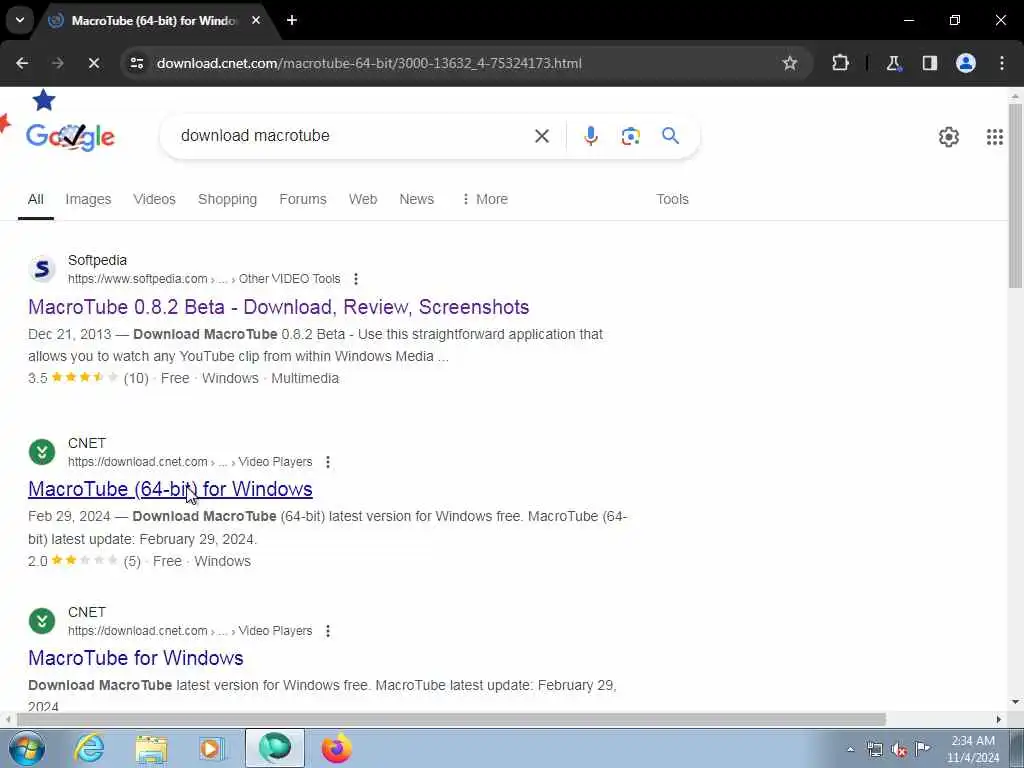Open options menu for Softpedia result
Screen dimensions: 1024x768
[356, 279]
